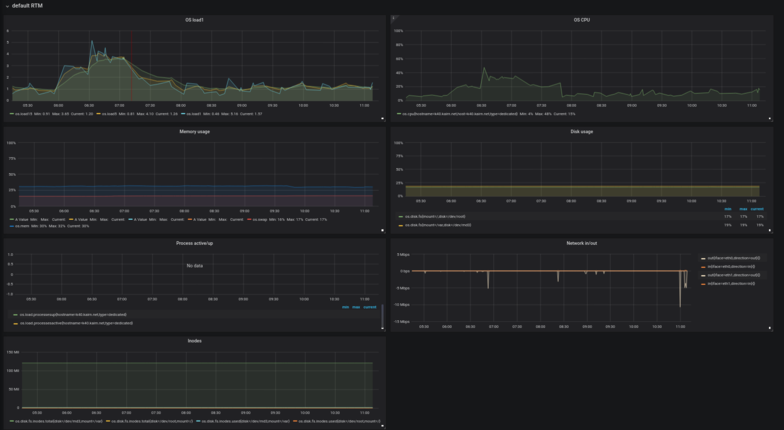The width and height of the screenshot is (784, 430).
Task: Collapse the default RTM row chevron
Action: (7, 6)
